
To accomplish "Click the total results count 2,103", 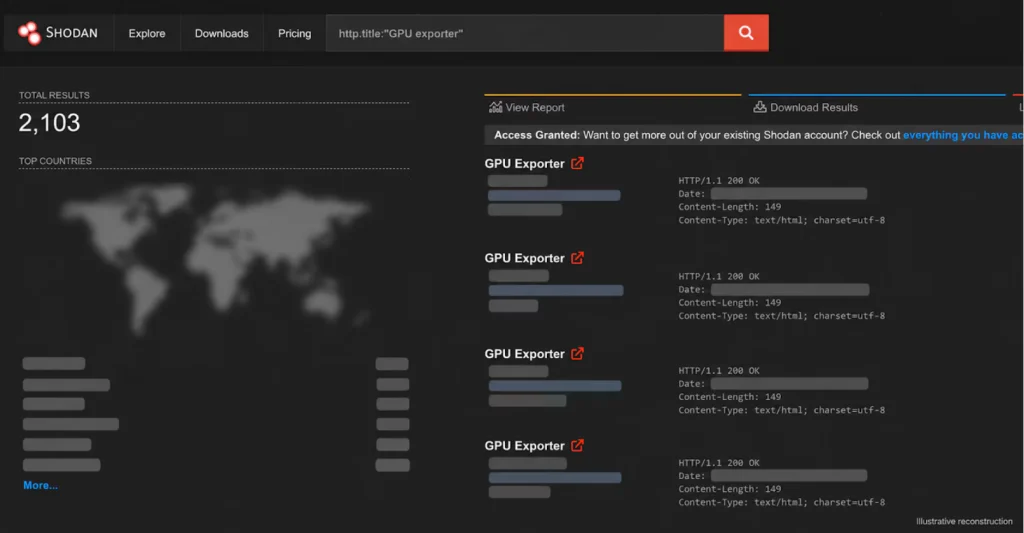I will pyautogui.click(x=50, y=123).
